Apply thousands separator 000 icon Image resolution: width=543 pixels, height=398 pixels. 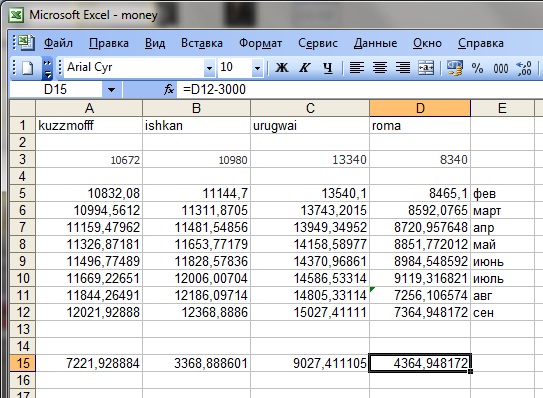[501, 68]
